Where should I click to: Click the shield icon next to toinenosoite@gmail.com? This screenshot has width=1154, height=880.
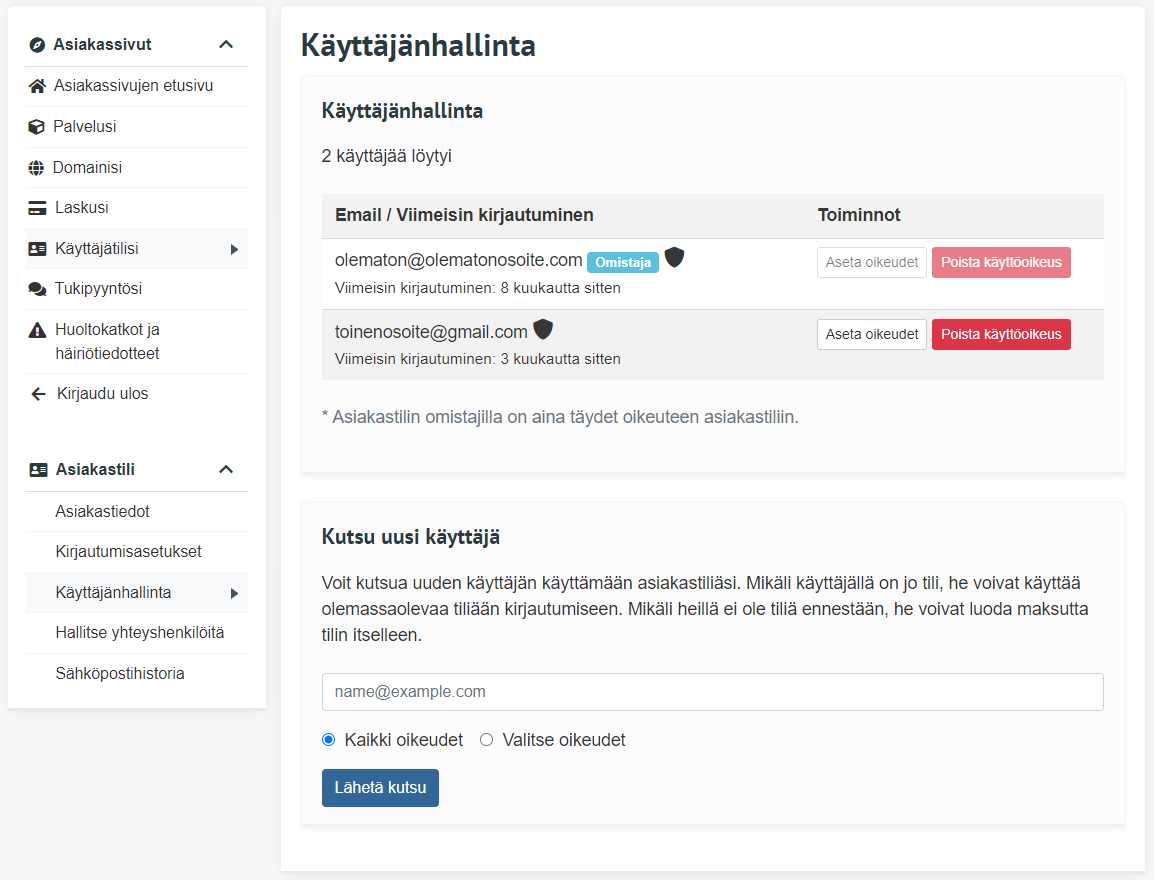(543, 329)
